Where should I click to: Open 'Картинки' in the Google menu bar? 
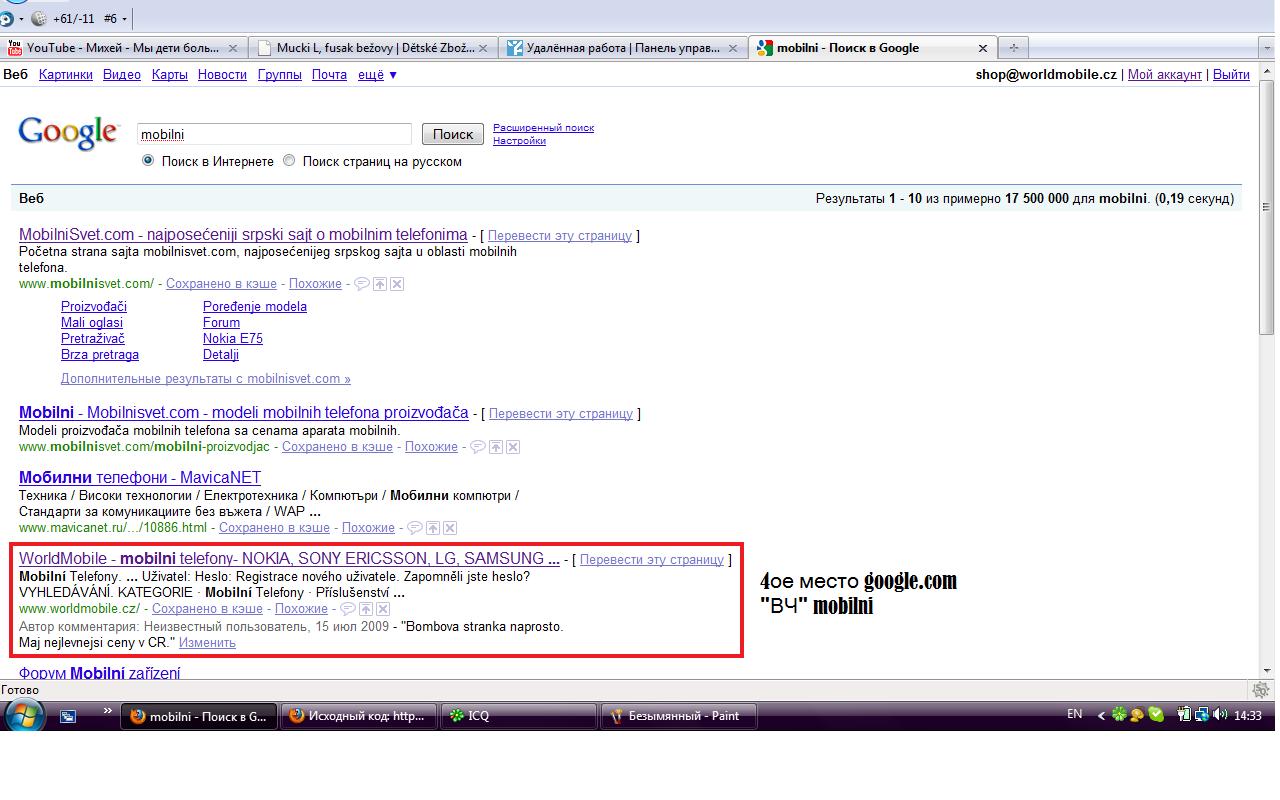[66, 74]
